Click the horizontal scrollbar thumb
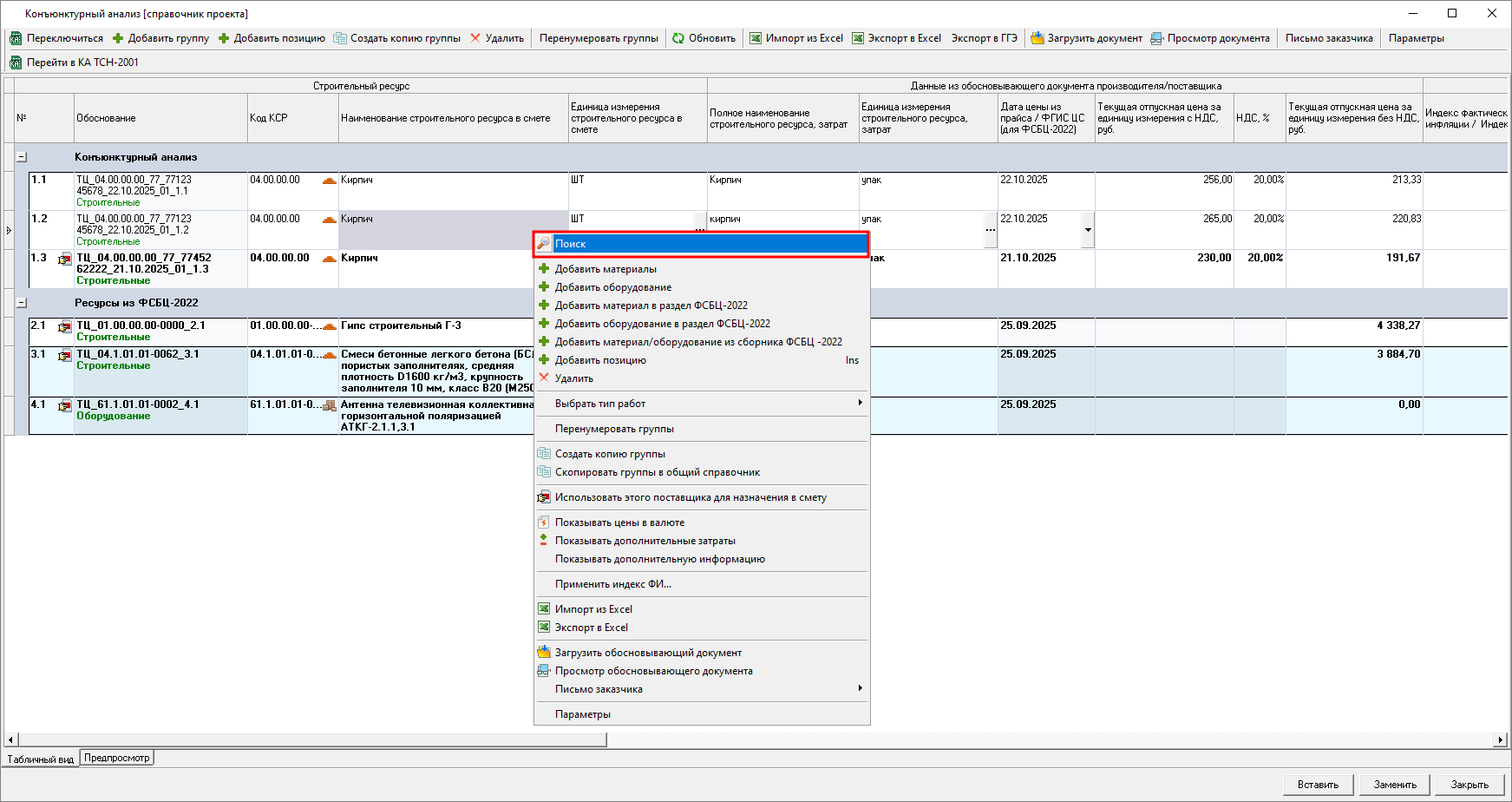The height and width of the screenshot is (802, 1512). tap(311, 740)
